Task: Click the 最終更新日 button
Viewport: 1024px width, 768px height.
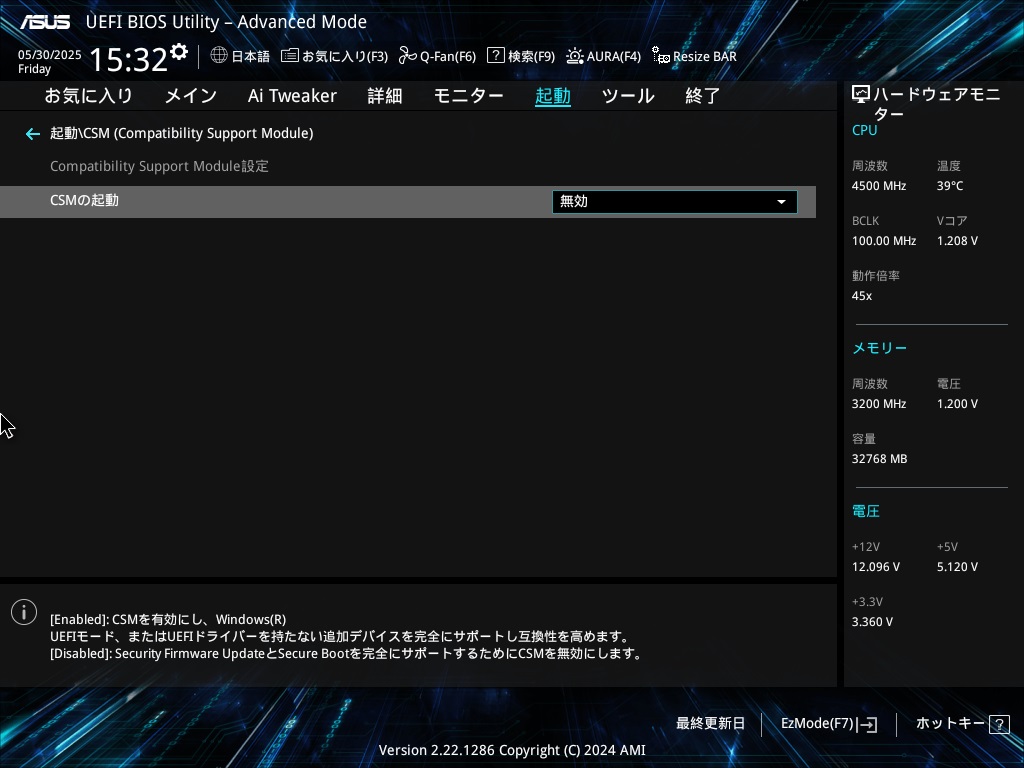Action: (x=711, y=724)
